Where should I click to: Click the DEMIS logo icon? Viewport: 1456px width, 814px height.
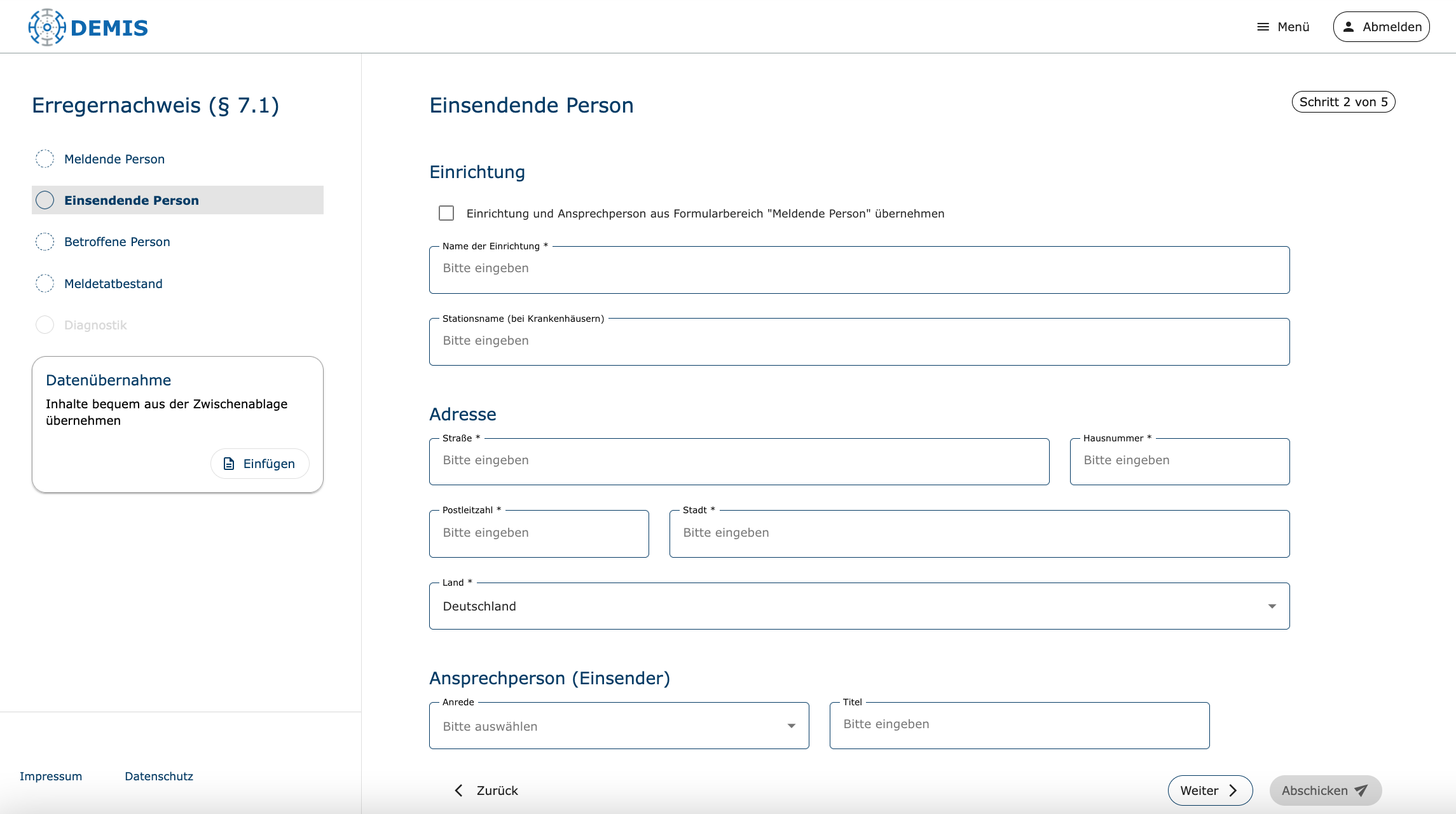point(46,27)
